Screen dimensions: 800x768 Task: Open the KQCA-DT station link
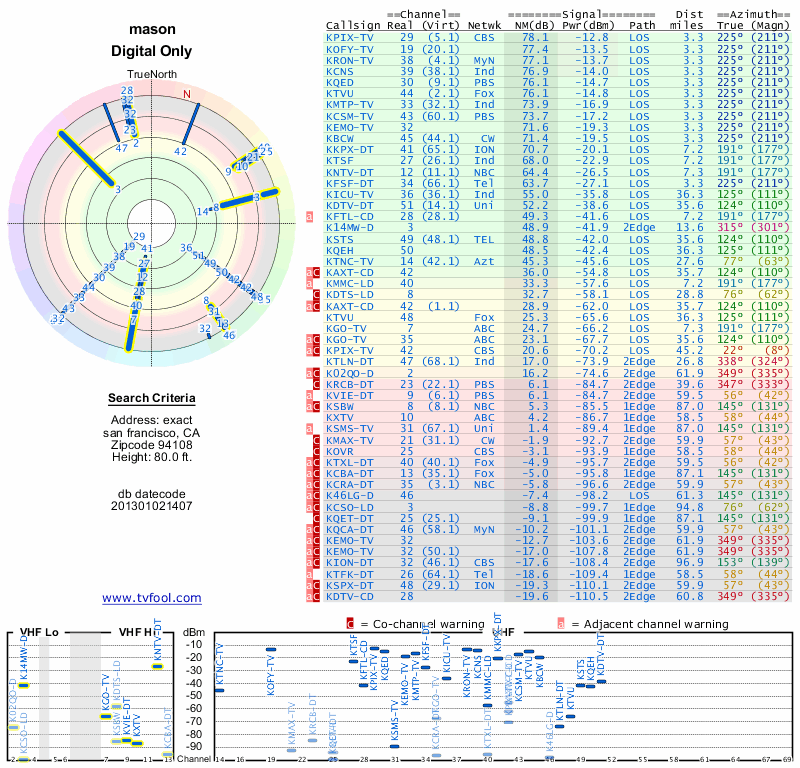point(349,529)
